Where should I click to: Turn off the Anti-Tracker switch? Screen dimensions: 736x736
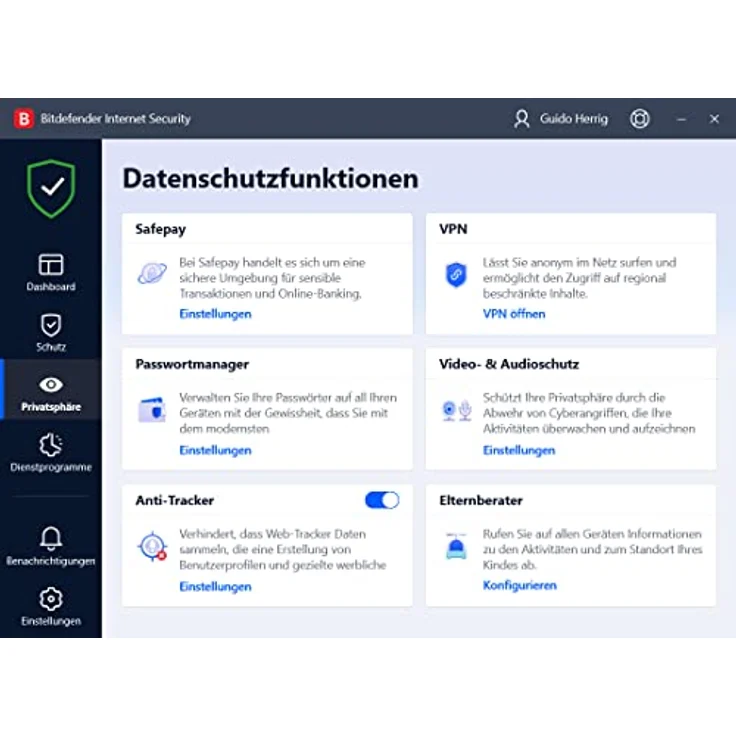point(382,500)
